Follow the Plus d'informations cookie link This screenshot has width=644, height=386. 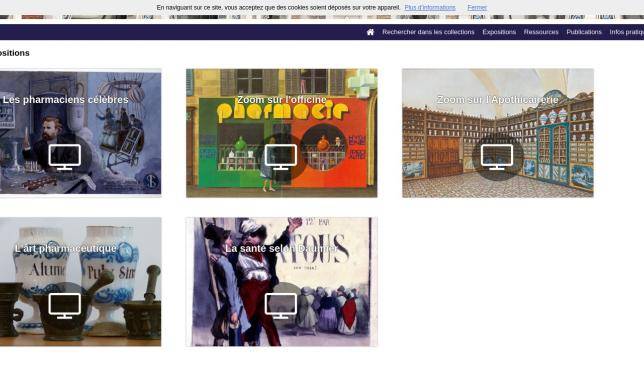click(x=430, y=7)
